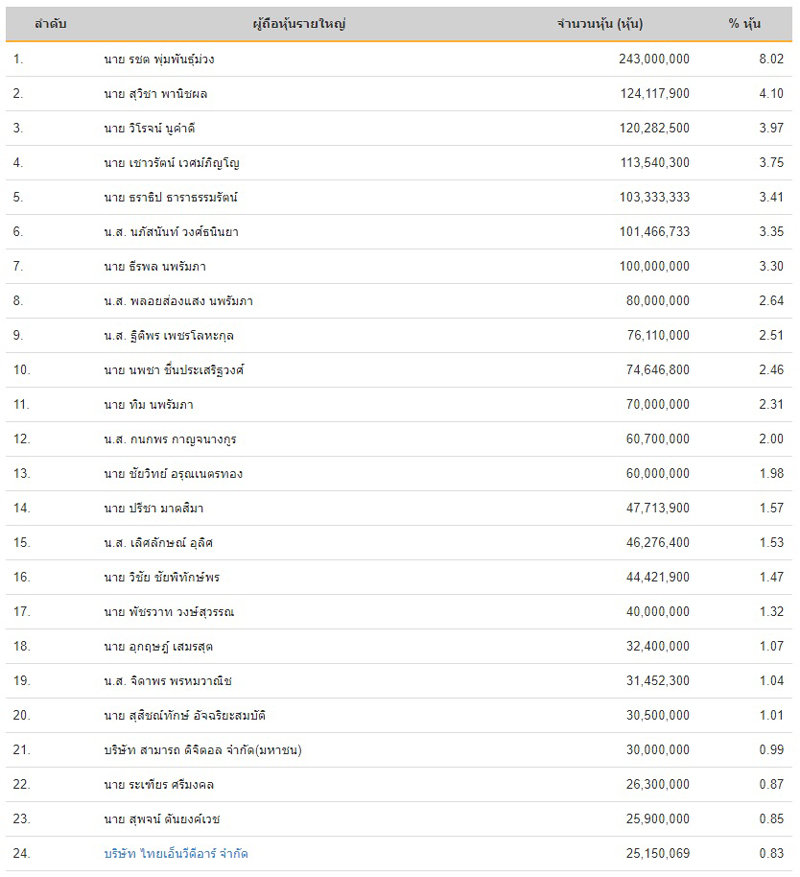
Task: Select the name นาย ปรีชา มาตสีมา
Action: pos(154,508)
